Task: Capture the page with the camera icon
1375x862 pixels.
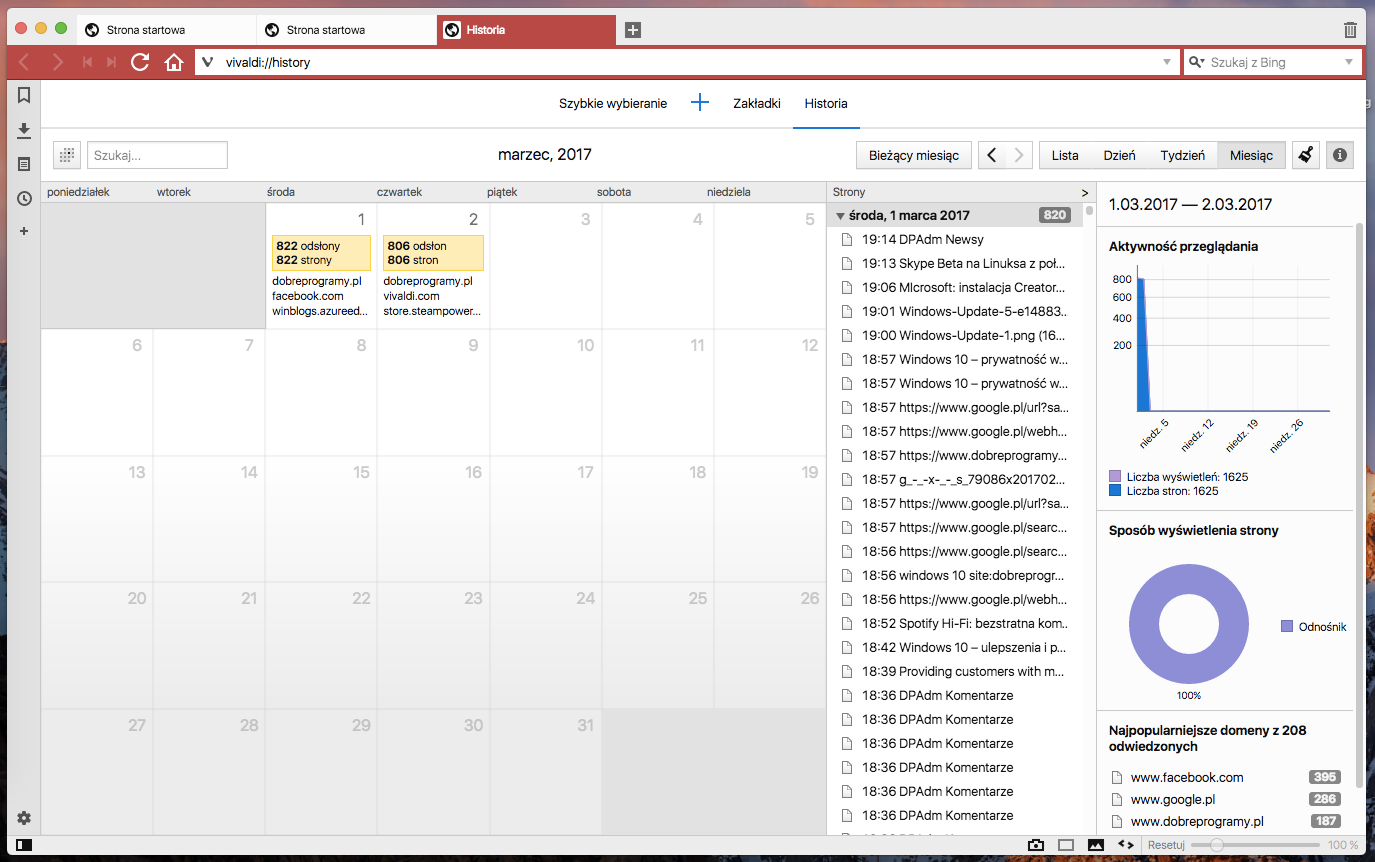Action: coord(1036,845)
